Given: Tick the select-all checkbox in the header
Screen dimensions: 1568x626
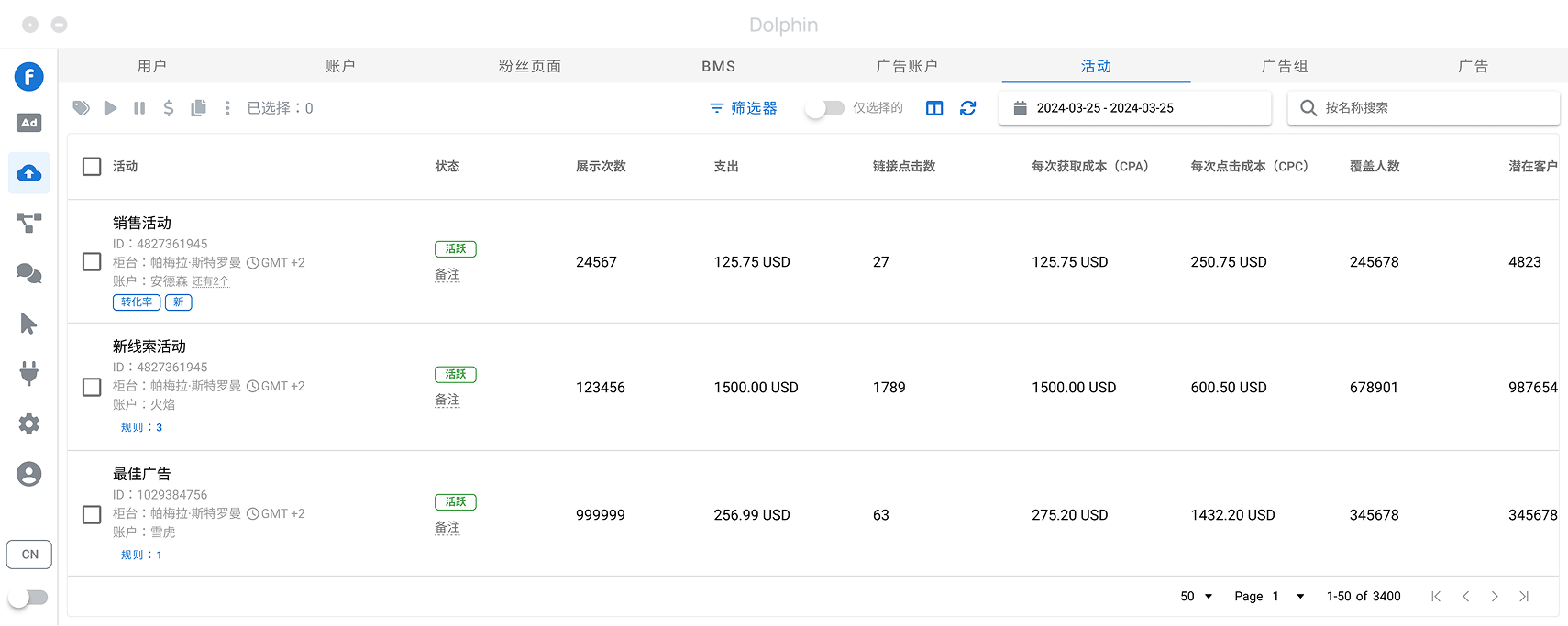Looking at the screenshot, I should pos(92,167).
